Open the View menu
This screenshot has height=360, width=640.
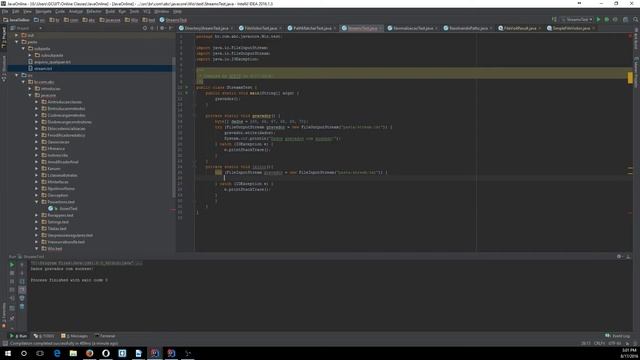coord(27,11)
